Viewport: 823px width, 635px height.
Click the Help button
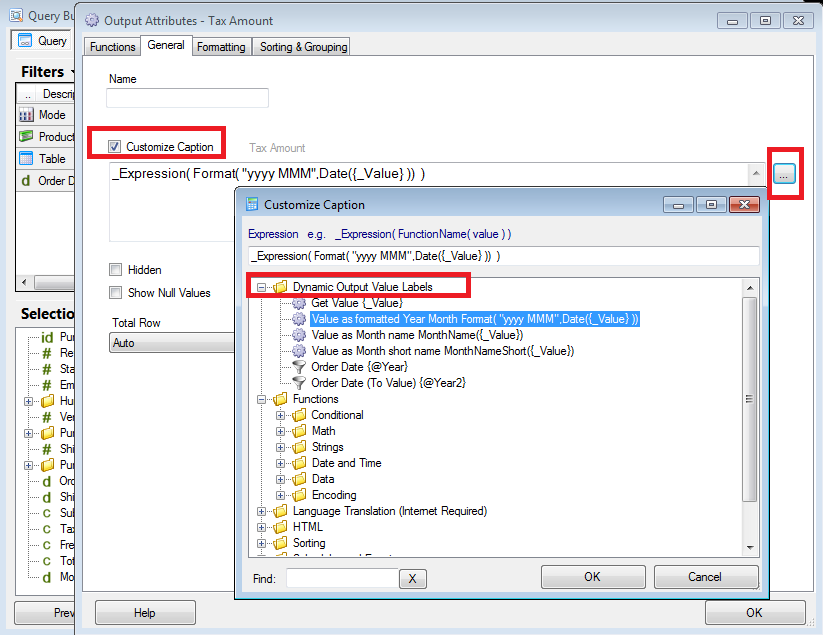click(x=145, y=613)
